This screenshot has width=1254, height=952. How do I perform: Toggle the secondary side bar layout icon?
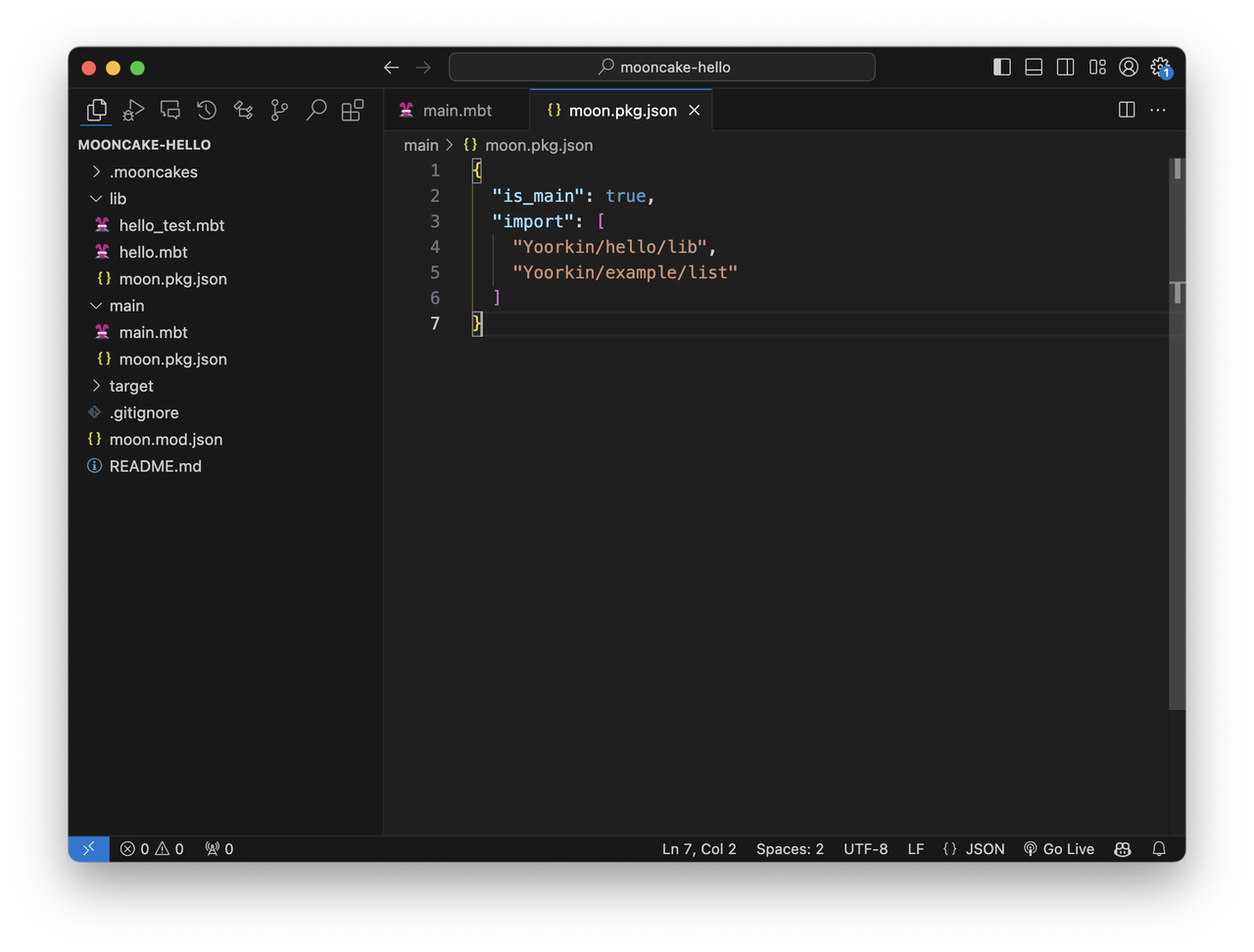1066,67
